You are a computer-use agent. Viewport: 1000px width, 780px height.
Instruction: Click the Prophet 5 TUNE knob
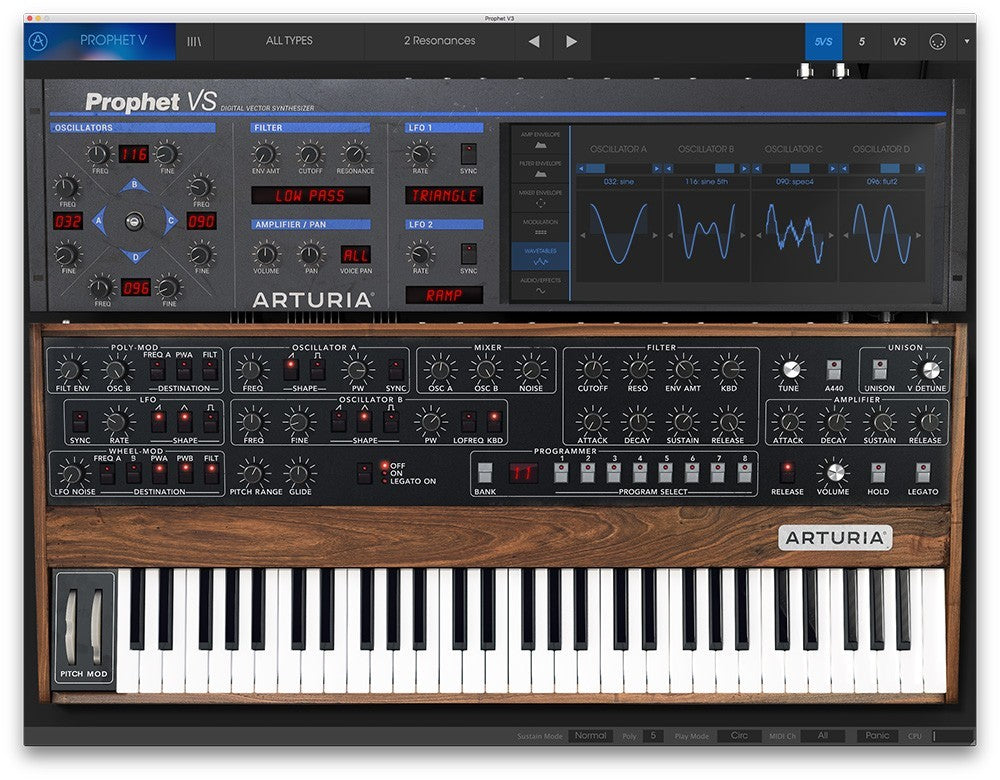click(790, 369)
